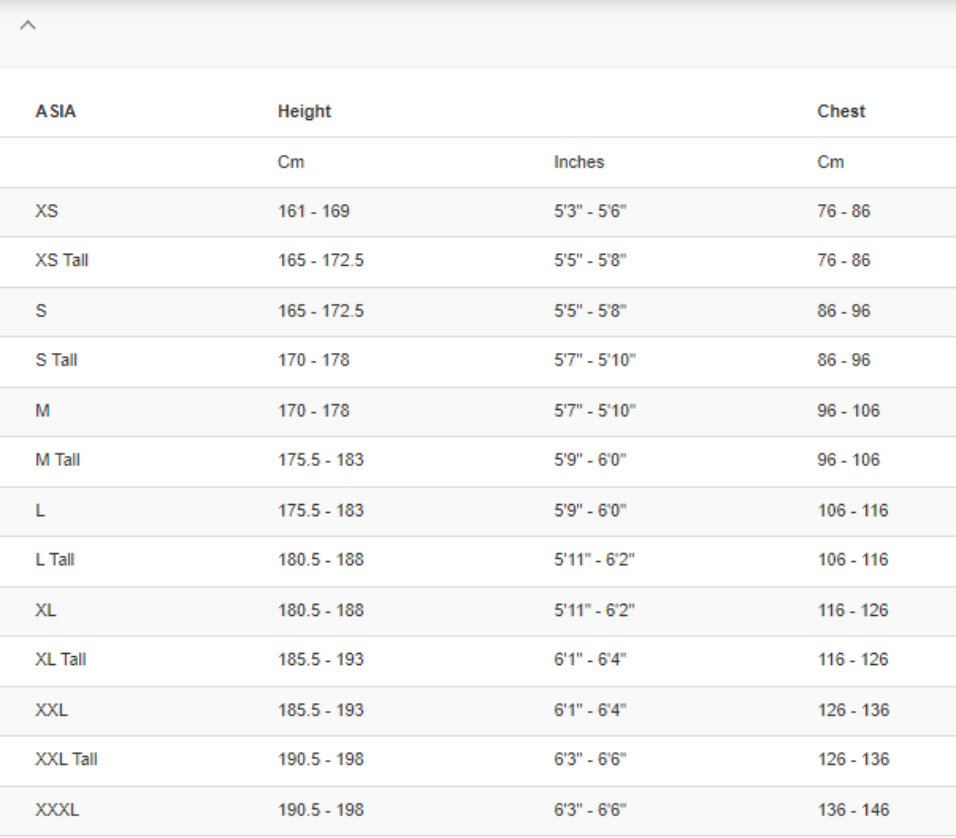Collapse the size chart with the top chevron
956x838 pixels.
pos(28,25)
